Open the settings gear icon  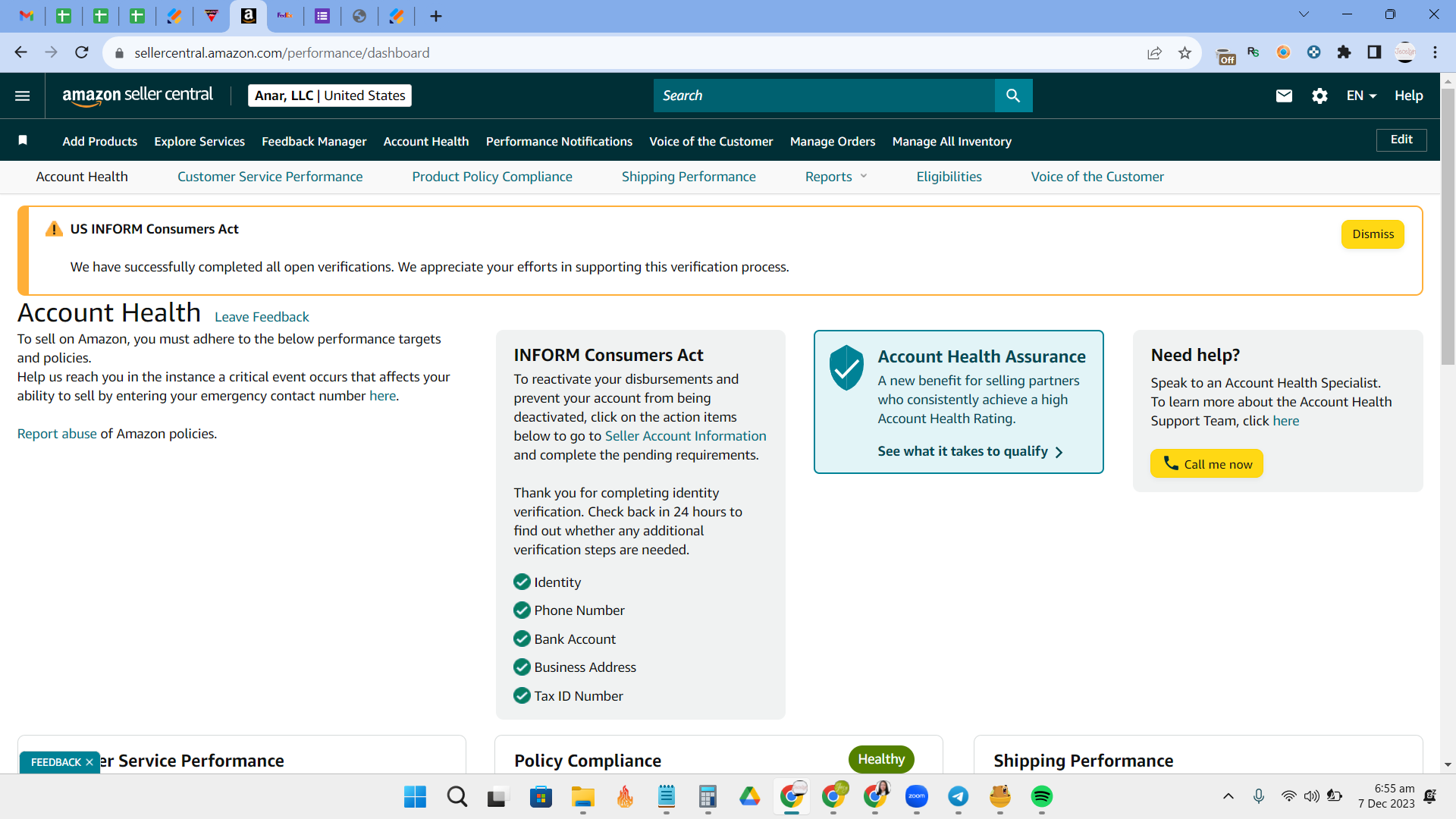click(1319, 96)
